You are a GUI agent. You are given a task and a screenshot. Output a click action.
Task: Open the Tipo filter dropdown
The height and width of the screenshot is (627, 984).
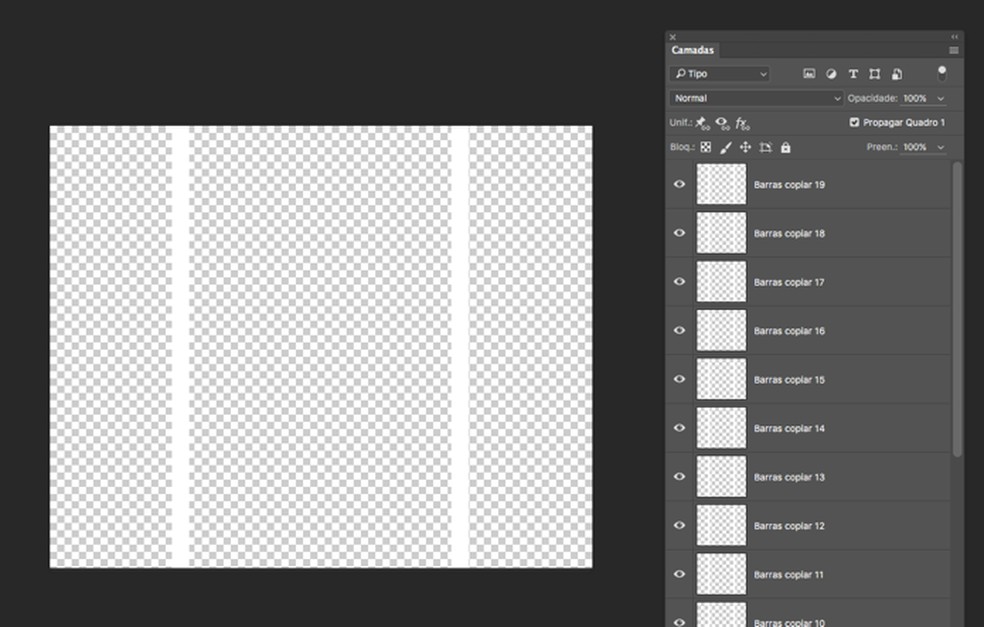click(x=719, y=74)
